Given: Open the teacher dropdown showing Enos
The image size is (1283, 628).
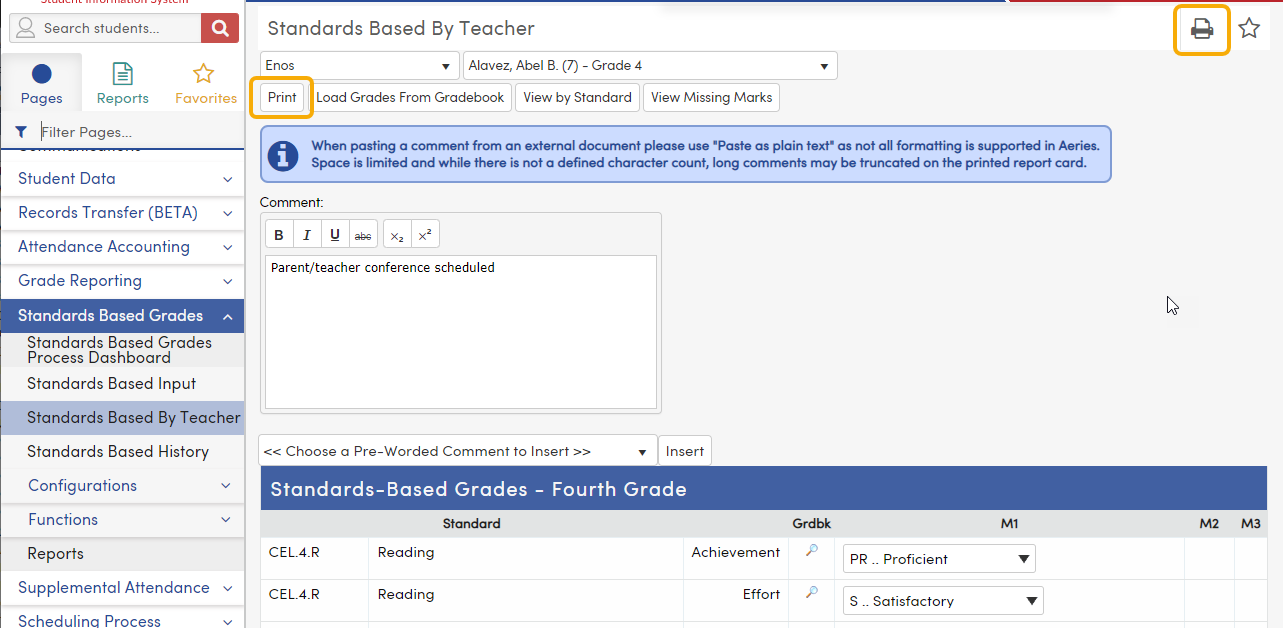Looking at the screenshot, I should (x=359, y=64).
